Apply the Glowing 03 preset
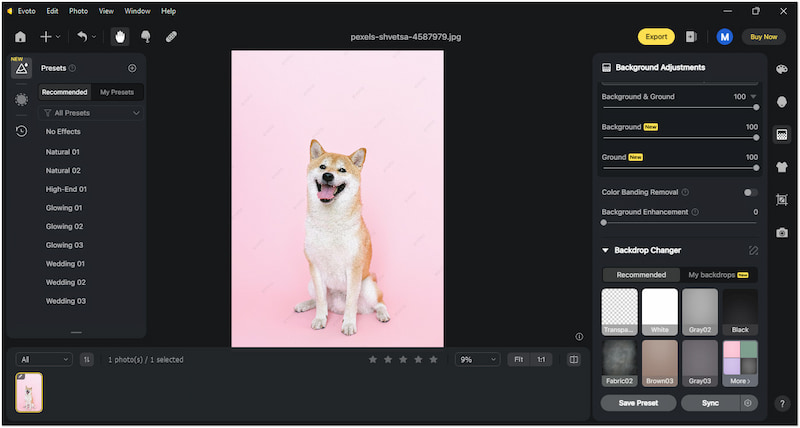This screenshot has width=800, height=428. tap(65, 245)
